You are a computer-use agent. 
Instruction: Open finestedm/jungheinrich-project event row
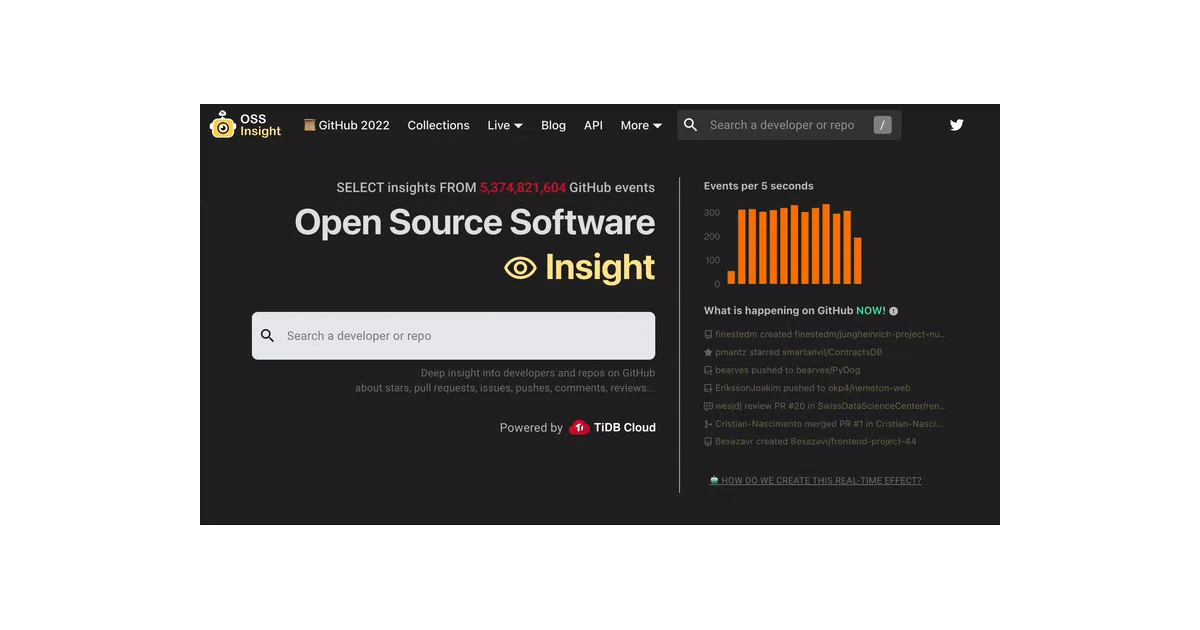(825, 335)
